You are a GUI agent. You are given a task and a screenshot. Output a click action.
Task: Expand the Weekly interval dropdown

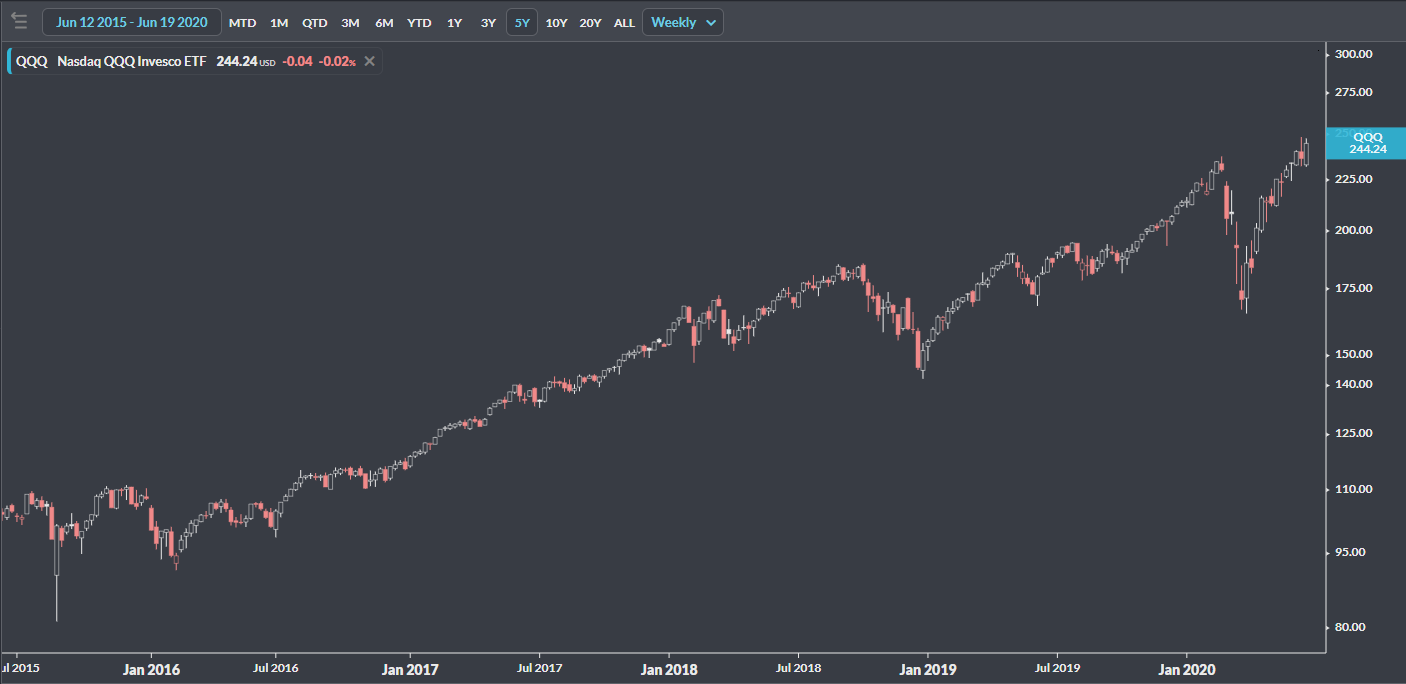coord(682,22)
